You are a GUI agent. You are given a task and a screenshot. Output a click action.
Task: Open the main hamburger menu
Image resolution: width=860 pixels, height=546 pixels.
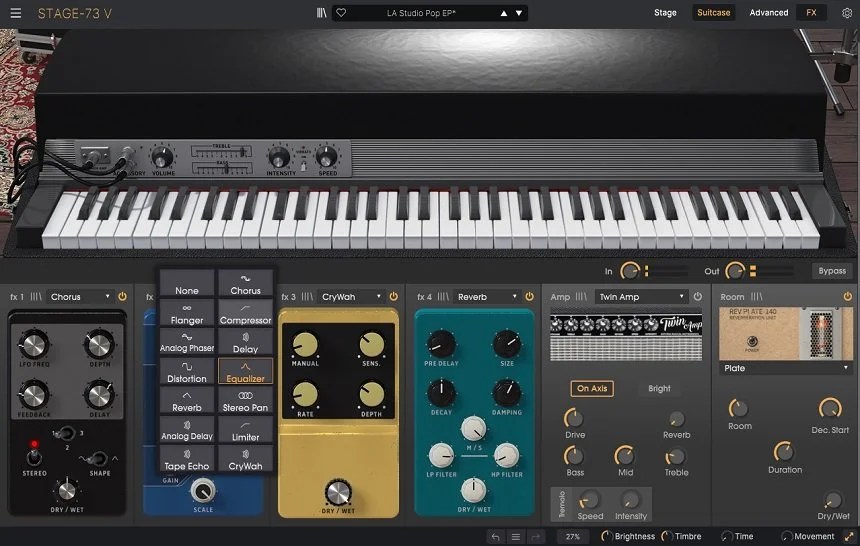click(x=15, y=13)
